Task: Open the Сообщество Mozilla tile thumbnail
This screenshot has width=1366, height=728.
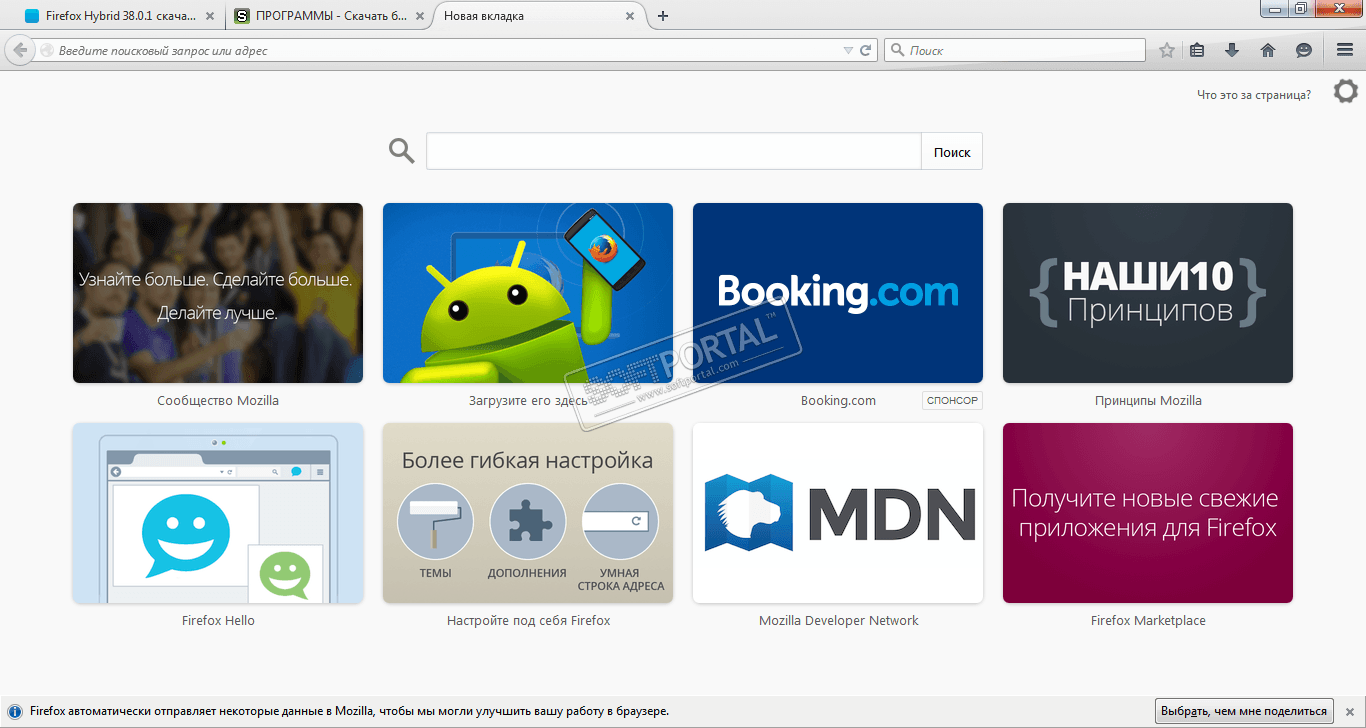Action: pos(218,293)
